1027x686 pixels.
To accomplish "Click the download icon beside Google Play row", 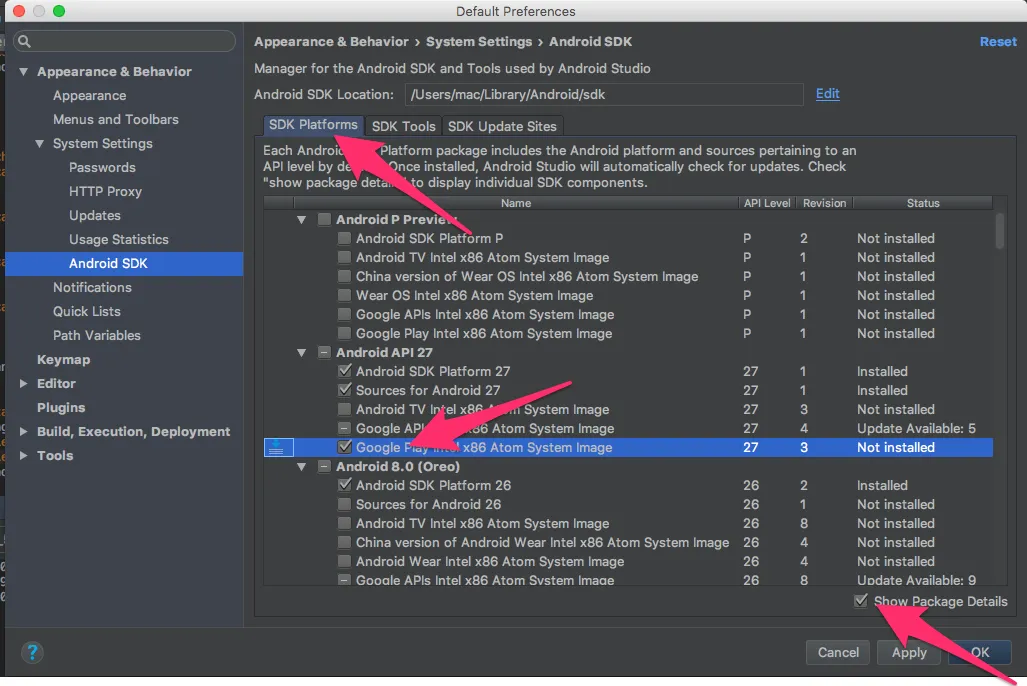I will pyautogui.click(x=277, y=447).
